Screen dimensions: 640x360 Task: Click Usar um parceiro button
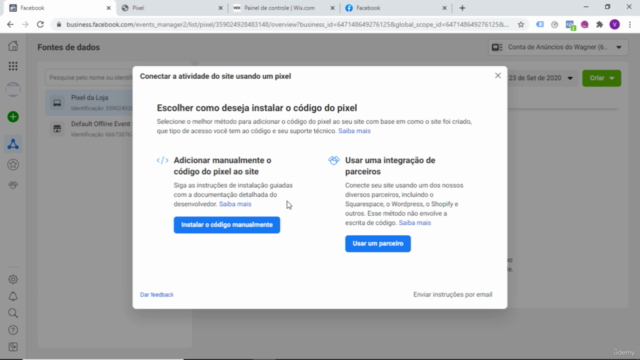click(378, 244)
